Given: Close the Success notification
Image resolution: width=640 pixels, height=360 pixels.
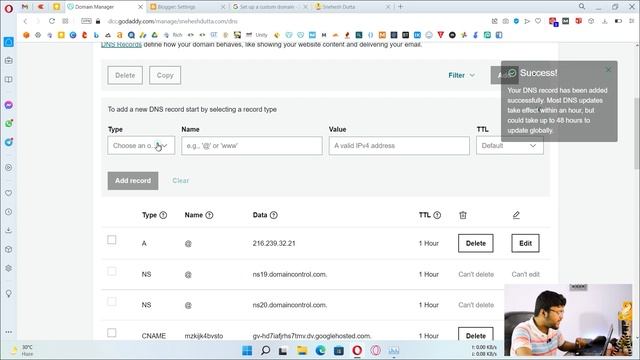Looking at the screenshot, I should coord(609,70).
